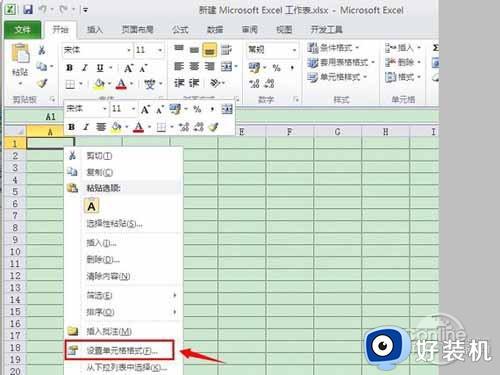Toggle Underline in the ribbon font group
Image resolution: width=500 pixels, height=375 pixels.
point(100,68)
